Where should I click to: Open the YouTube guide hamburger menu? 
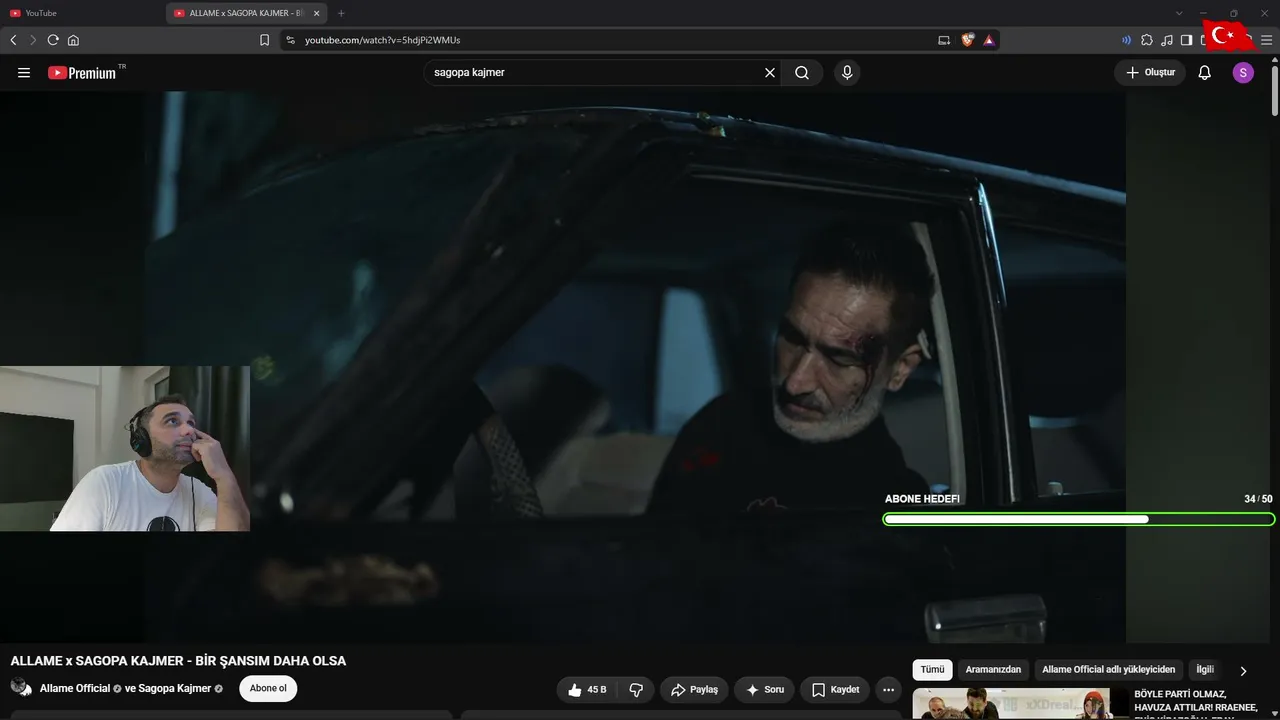click(x=24, y=73)
